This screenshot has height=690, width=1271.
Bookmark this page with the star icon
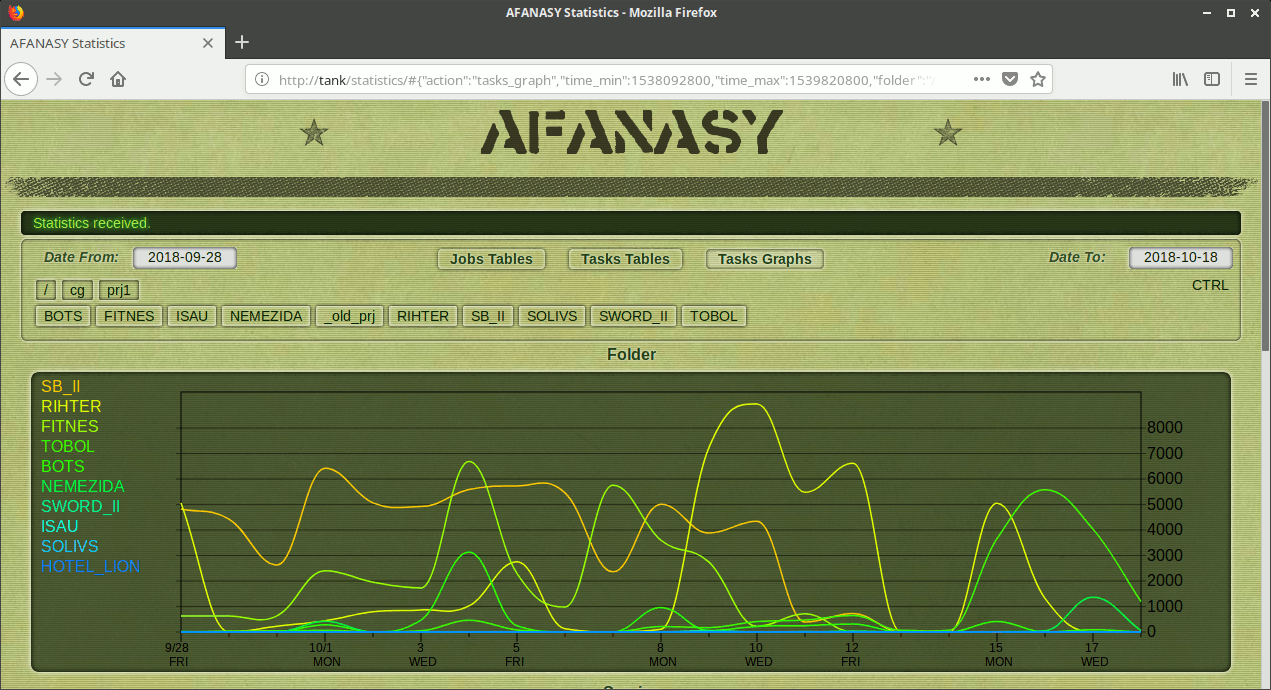pyautogui.click(x=1038, y=79)
